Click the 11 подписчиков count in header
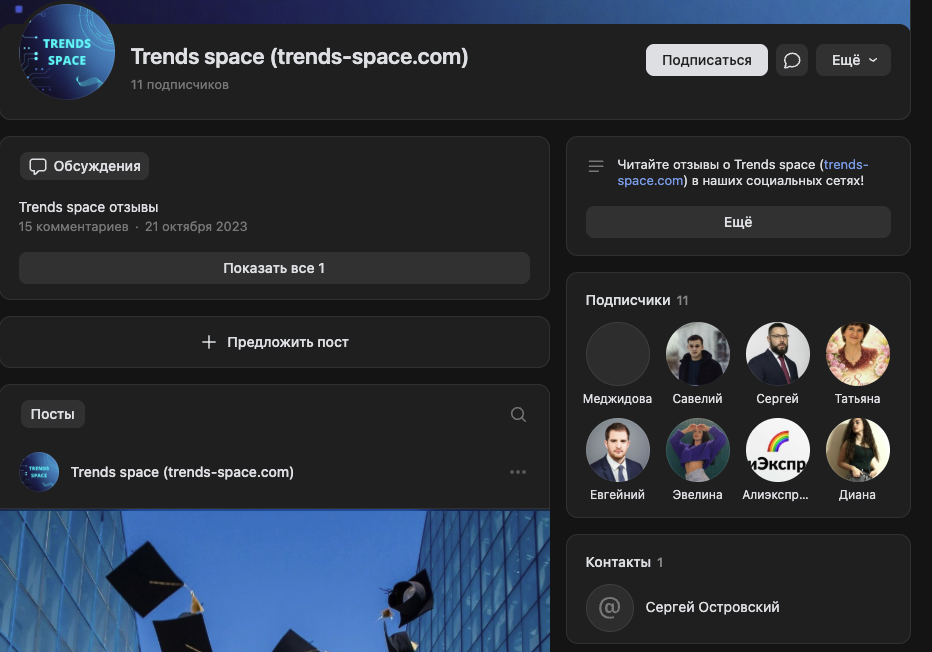The width and height of the screenshot is (932, 652). pos(180,85)
